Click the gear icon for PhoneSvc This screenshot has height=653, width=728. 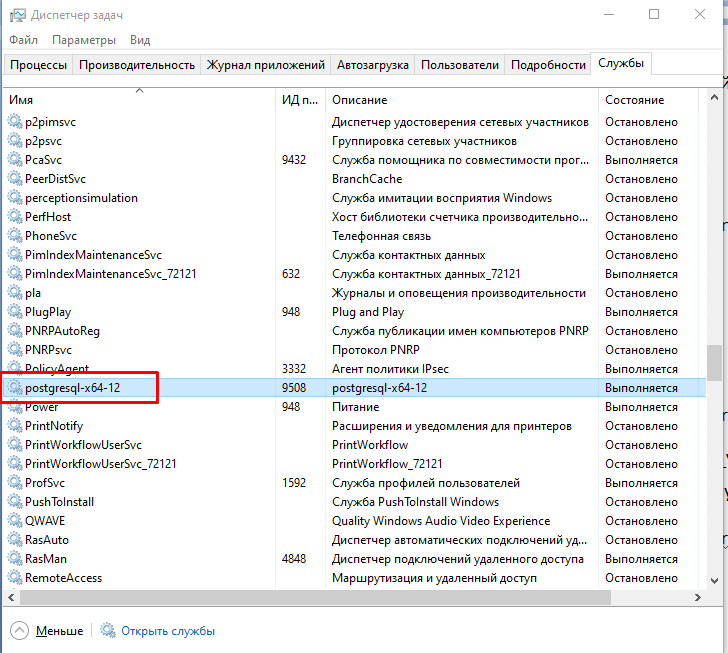coord(15,236)
